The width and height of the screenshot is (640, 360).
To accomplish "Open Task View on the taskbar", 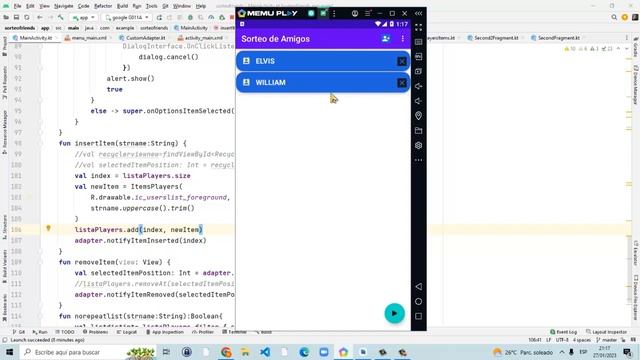I will click(x=166, y=352).
